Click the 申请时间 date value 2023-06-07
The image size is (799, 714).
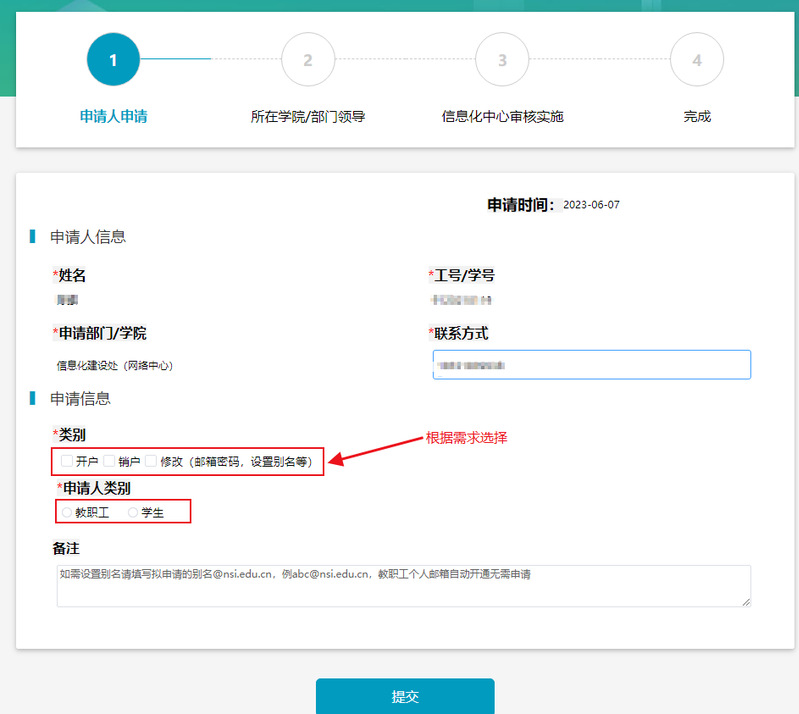pyautogui.click(x=592, y=205)
